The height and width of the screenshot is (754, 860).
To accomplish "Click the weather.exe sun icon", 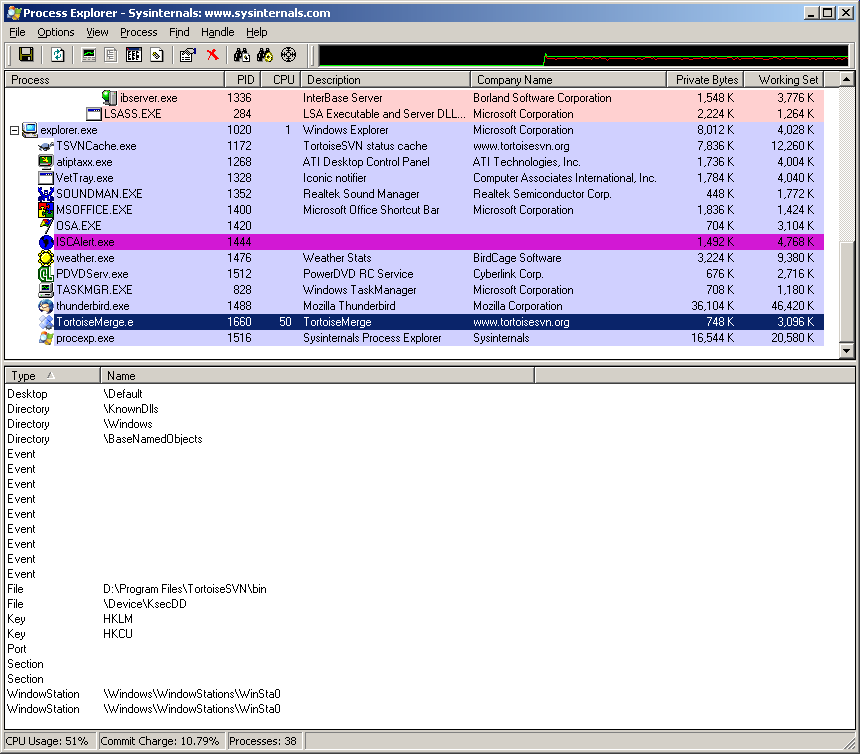I will [x=46, y=258].
